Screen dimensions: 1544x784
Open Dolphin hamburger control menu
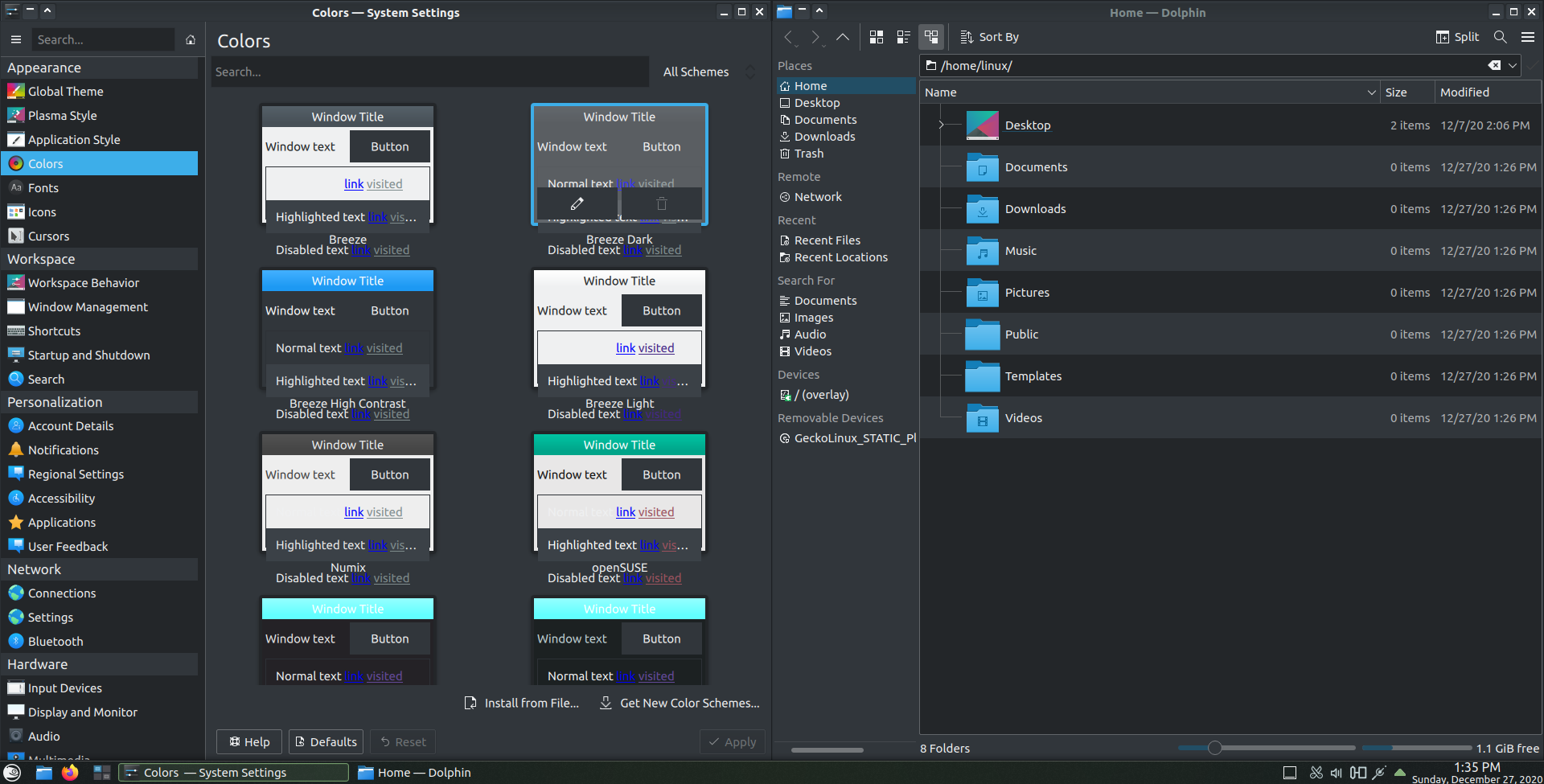(1527, 37)
